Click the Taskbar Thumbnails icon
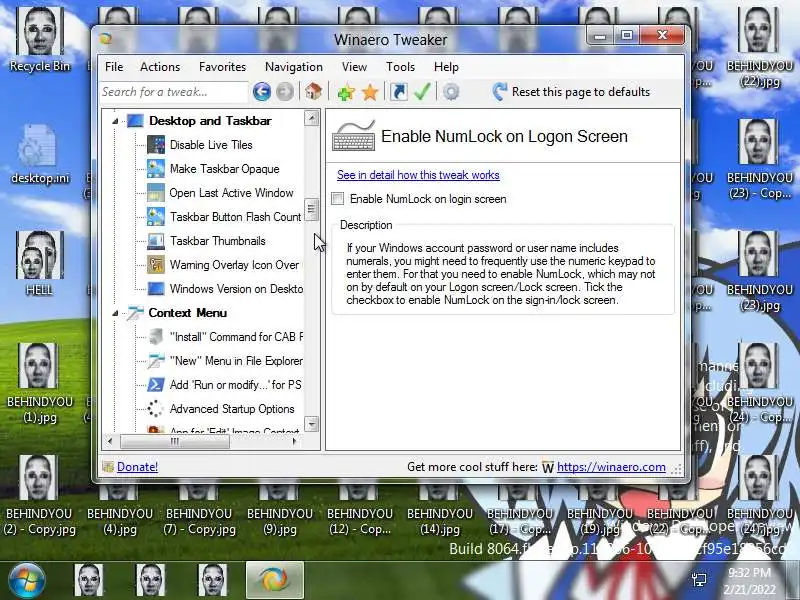Image resolution: width=800 pixels, height=600 pixels. pyautogui.click(x=156, y=241)
